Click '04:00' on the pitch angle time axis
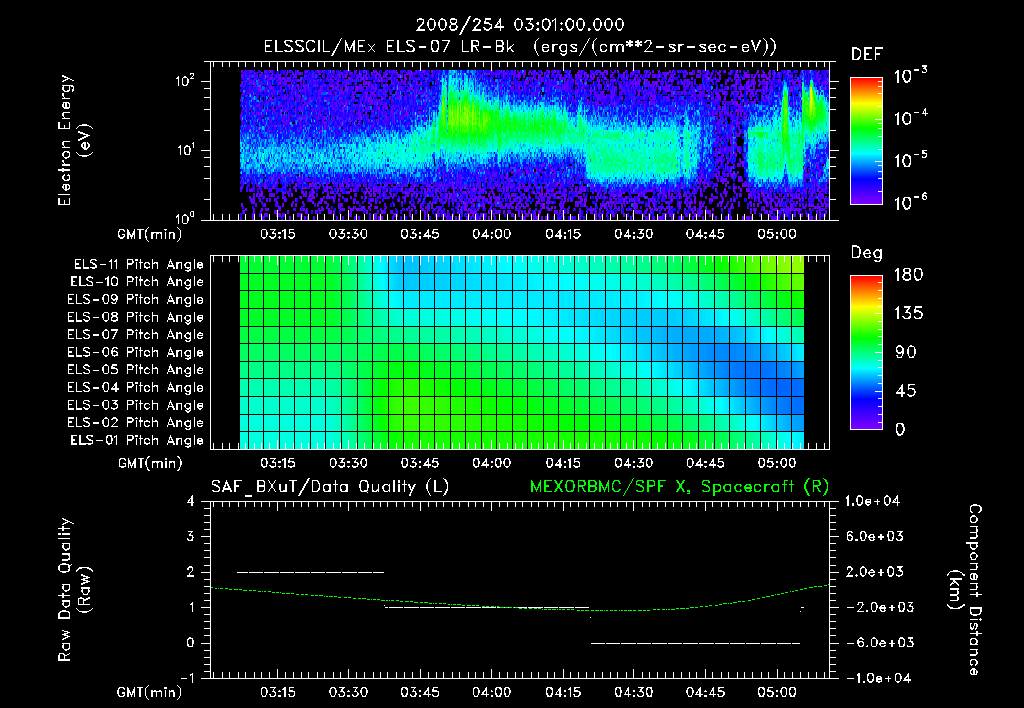The image size is (1024, 708). (491, 463)
